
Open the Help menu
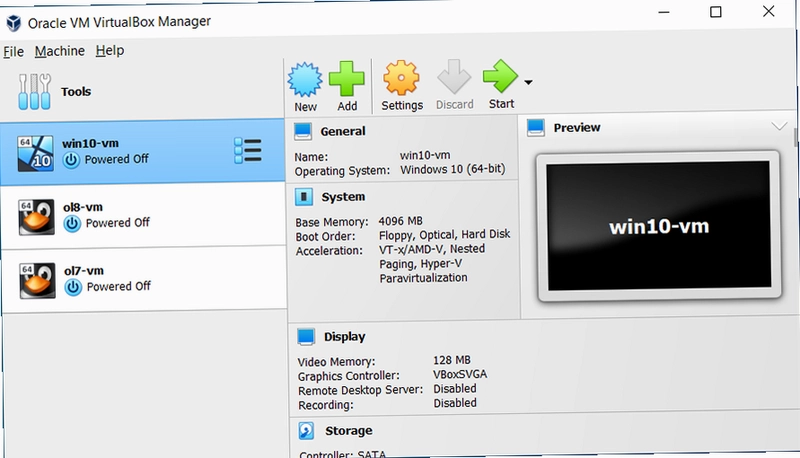coord(110,50)
